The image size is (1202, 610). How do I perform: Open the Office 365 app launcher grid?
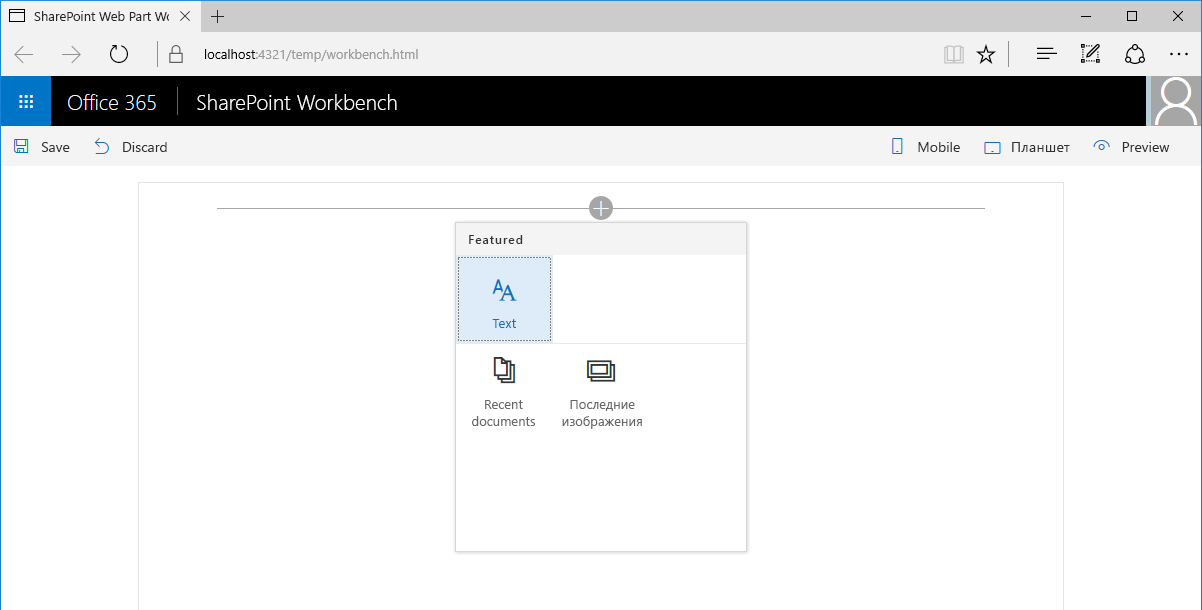click(x=26, y=102)
